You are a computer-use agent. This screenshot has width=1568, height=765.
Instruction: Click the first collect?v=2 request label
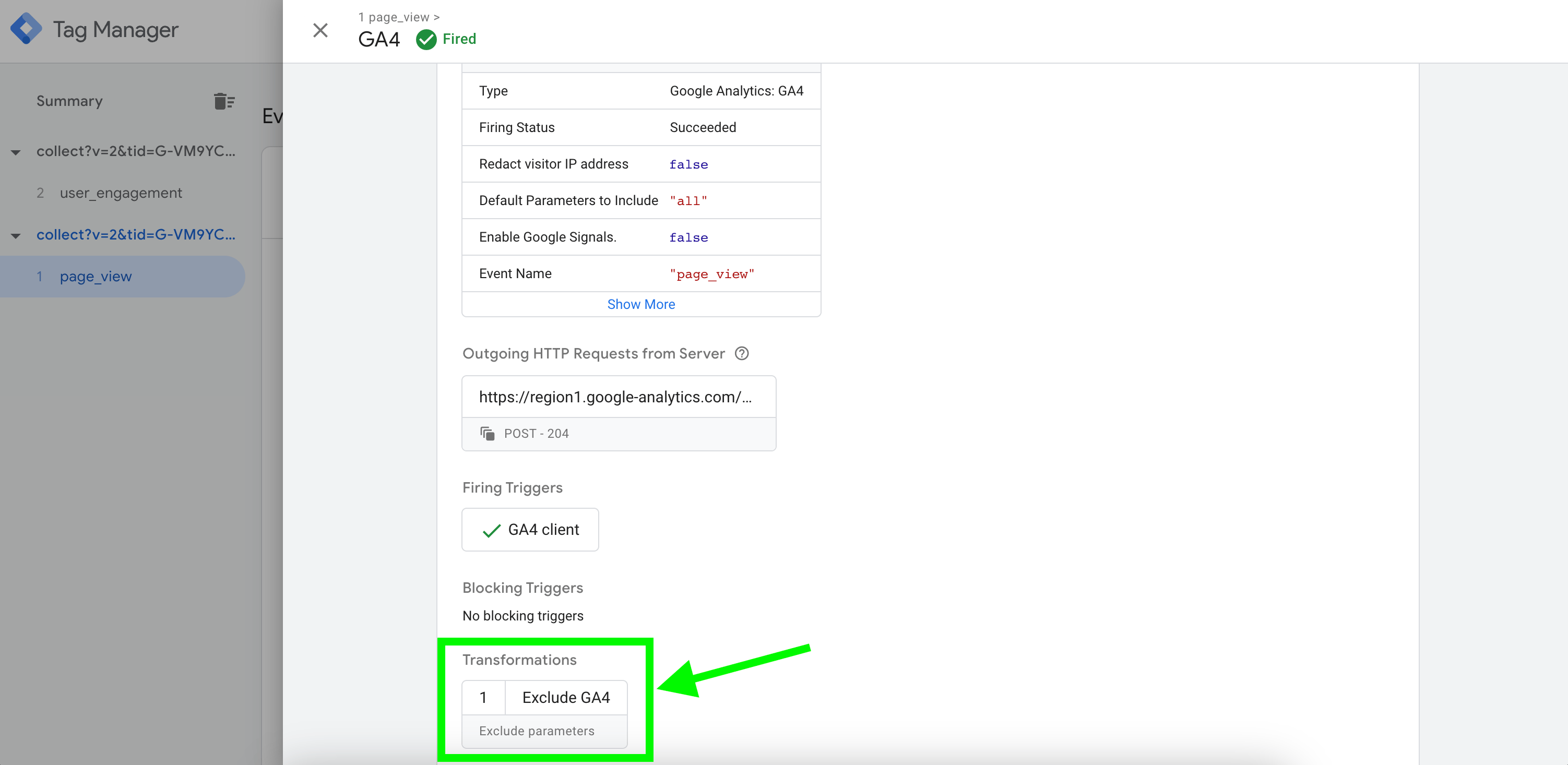[136, 151]
